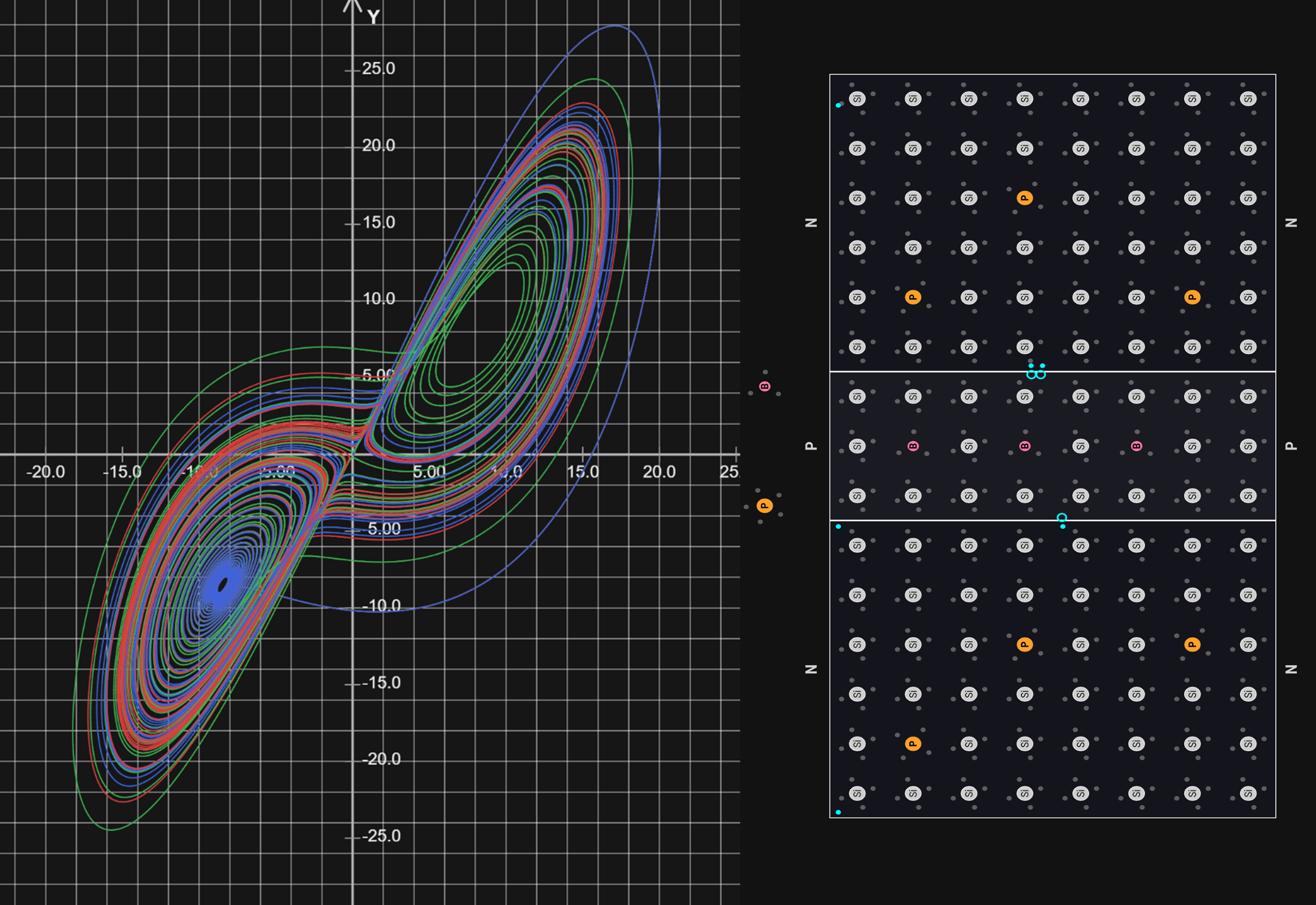1316x905 pixels.
Task: Select the orange phosphorus atom outside the crystal
Action: point(764,505)
